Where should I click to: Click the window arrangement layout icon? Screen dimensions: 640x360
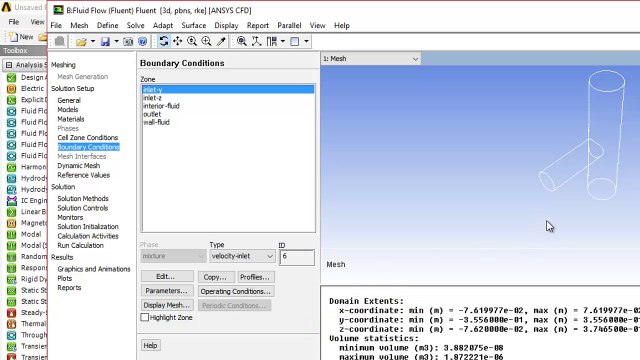point(272,41)
